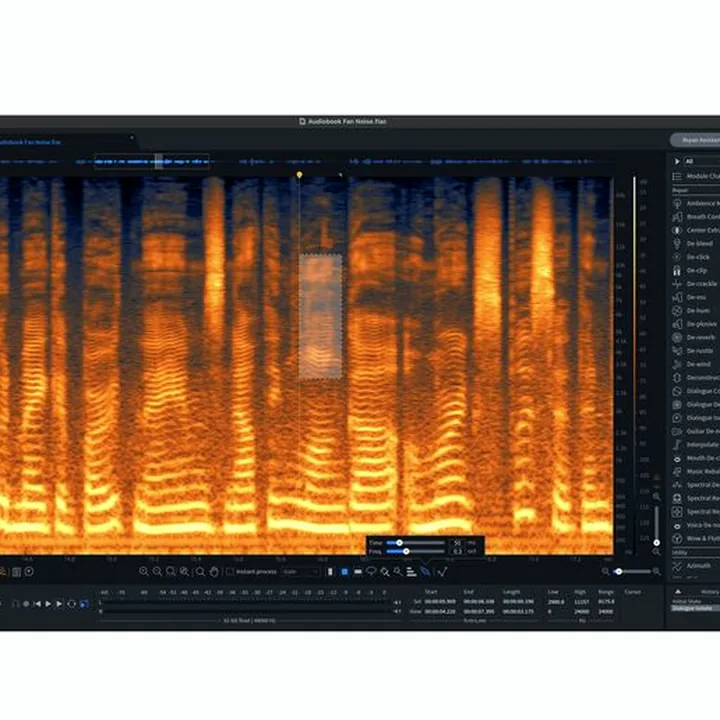Open the Interpolate module
720x720 pixels.
696,444
